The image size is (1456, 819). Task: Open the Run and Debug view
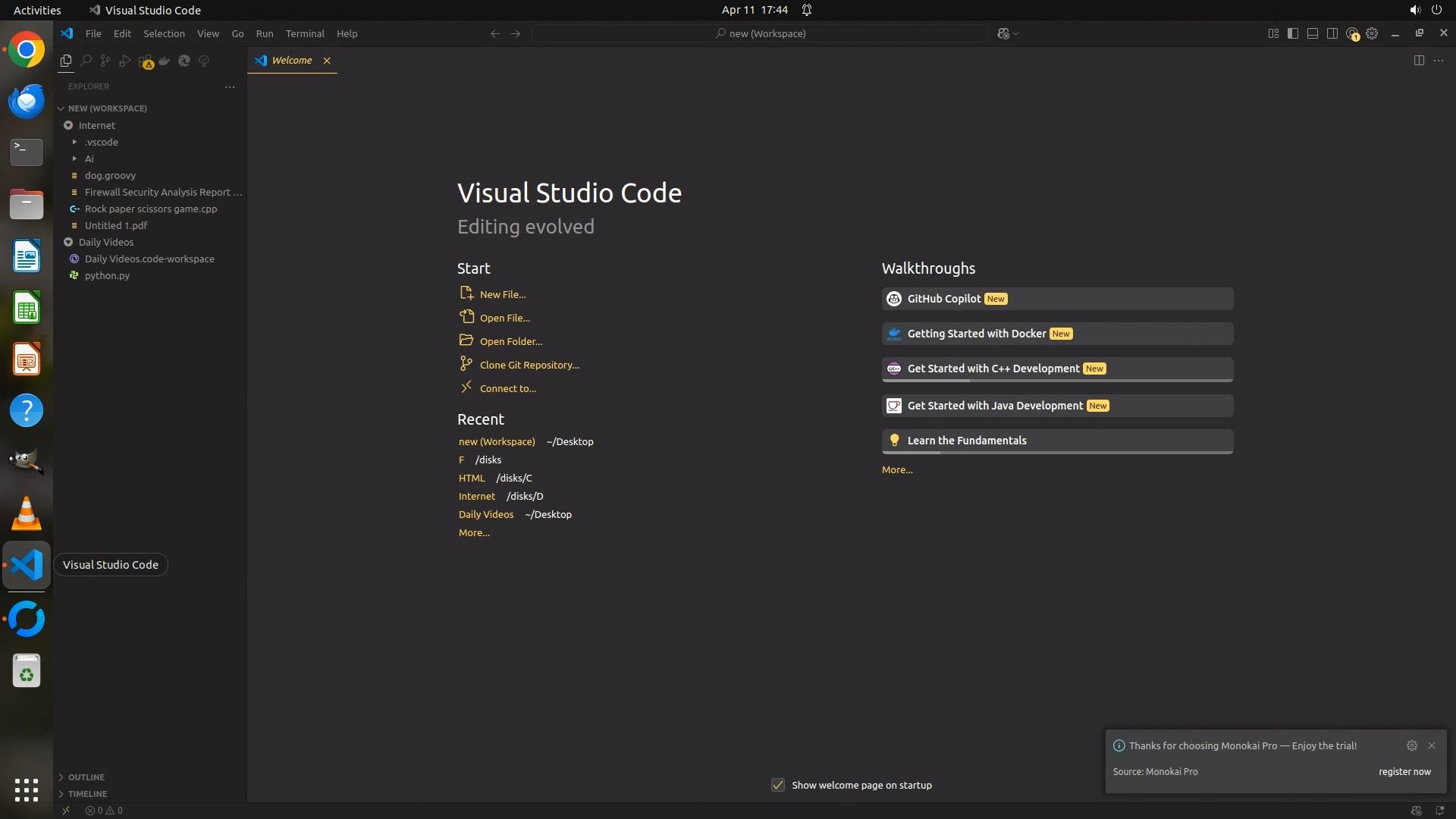[125, 61]
